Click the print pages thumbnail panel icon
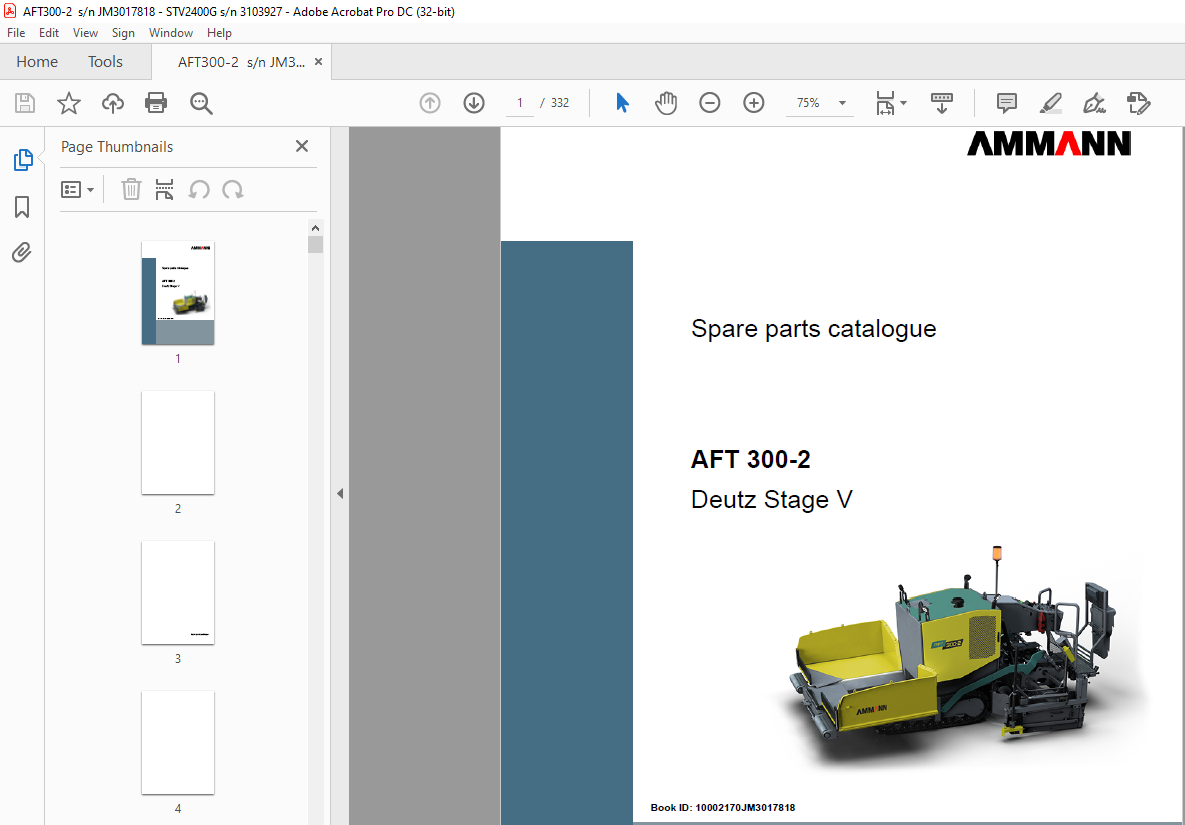The height and width of the screenshot is (825, 1185). point(164,189)
